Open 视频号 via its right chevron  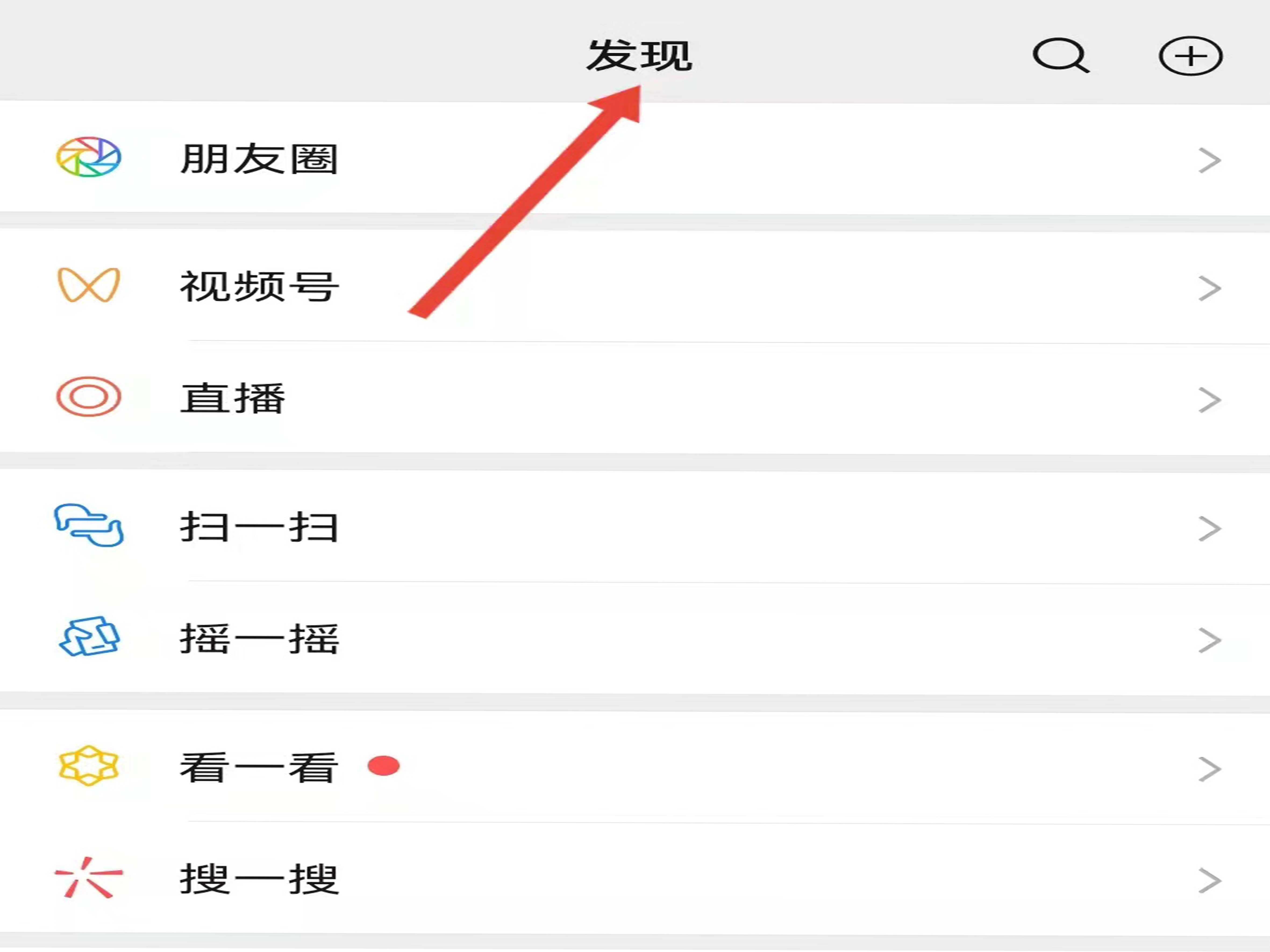(1209, 288)
